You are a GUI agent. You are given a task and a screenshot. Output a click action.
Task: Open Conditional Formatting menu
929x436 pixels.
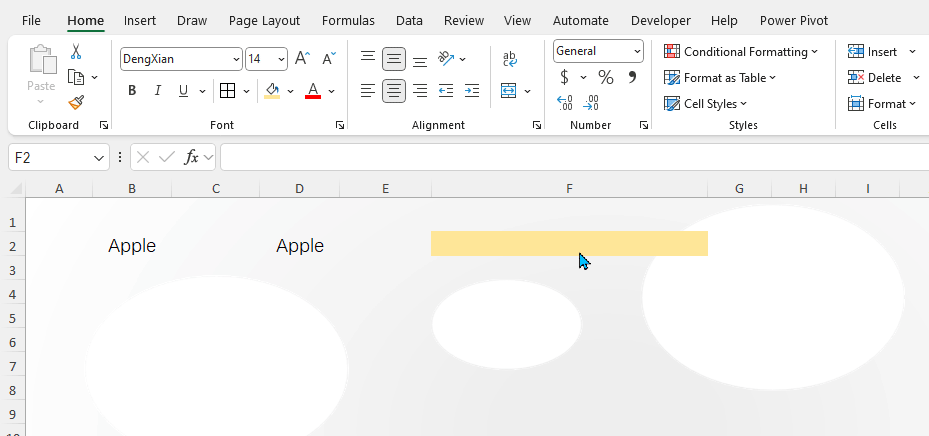(x=741, y=52)
